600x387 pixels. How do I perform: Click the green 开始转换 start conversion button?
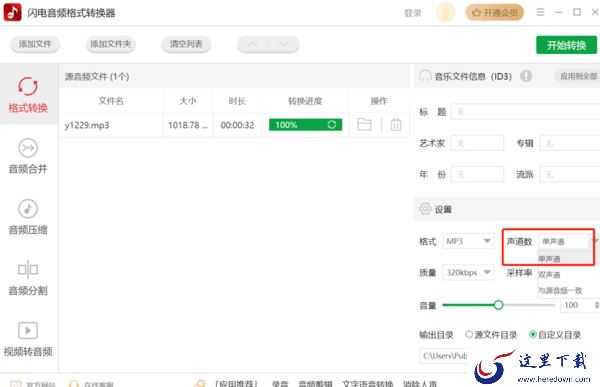(566, 45)
